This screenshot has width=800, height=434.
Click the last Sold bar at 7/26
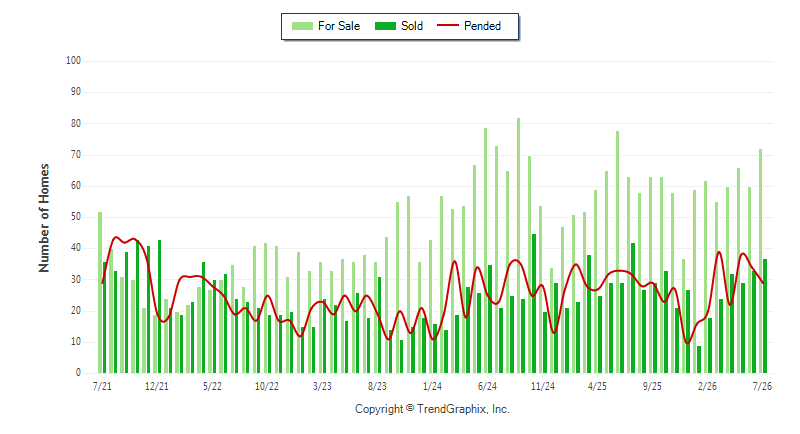coord(765,316)
